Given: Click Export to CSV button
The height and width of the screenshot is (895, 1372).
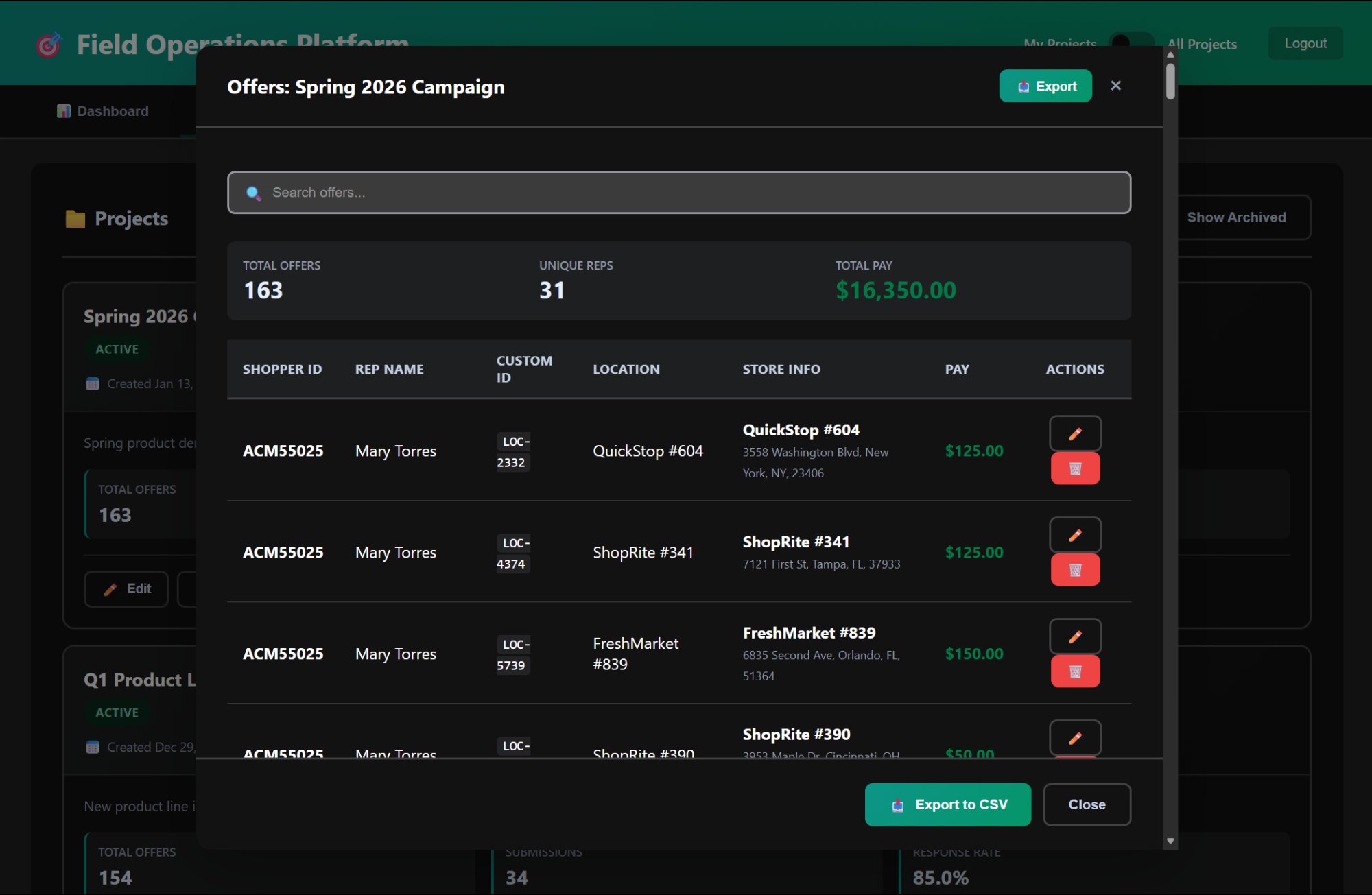Looking at the screenshot, I should point(947,804).
